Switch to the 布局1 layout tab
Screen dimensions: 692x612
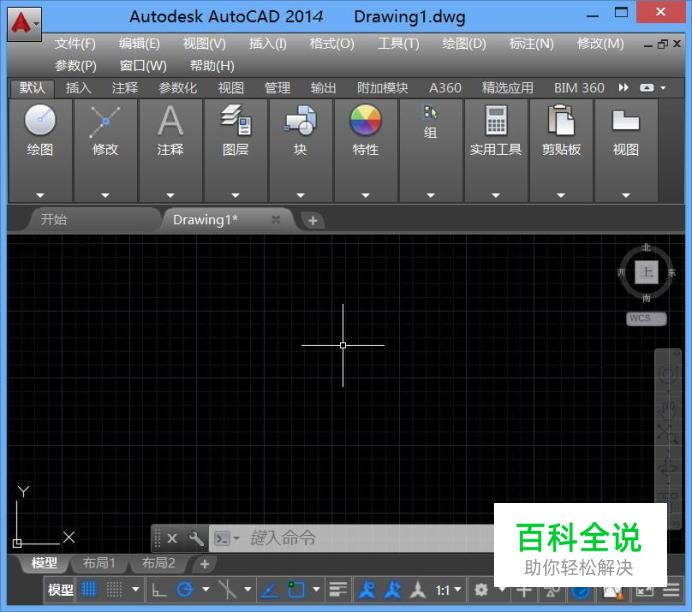(99, 563)
